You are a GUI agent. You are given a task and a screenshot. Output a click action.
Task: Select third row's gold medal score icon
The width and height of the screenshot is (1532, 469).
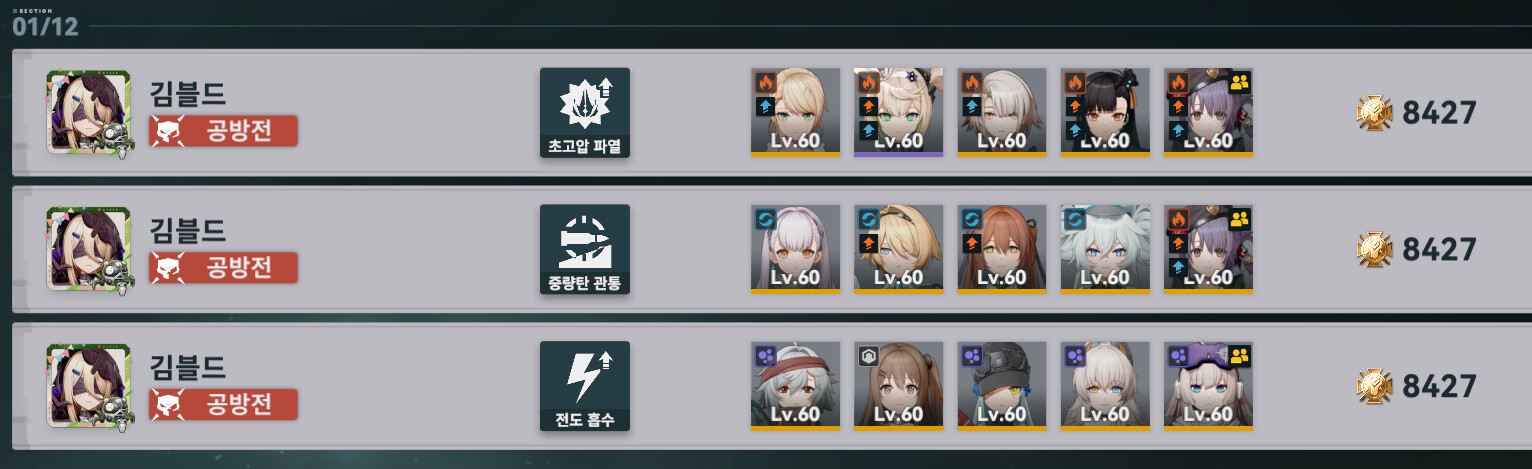coord(1376,386)
